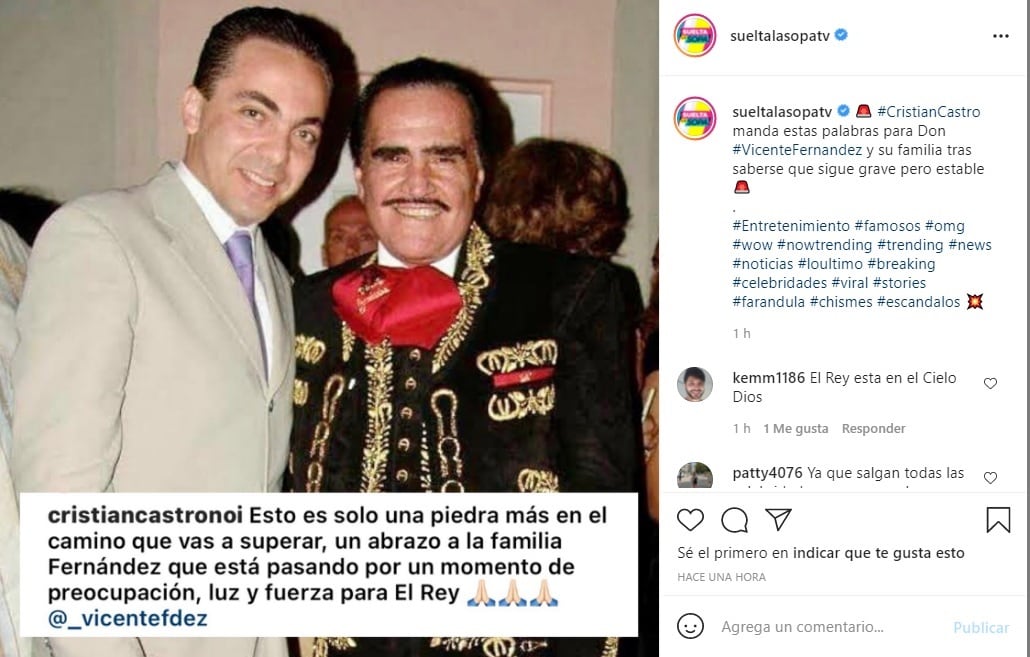Screen dimensions: 1030x657
Task: View '1 Me gusta' likes on comment
Action: 795,428
